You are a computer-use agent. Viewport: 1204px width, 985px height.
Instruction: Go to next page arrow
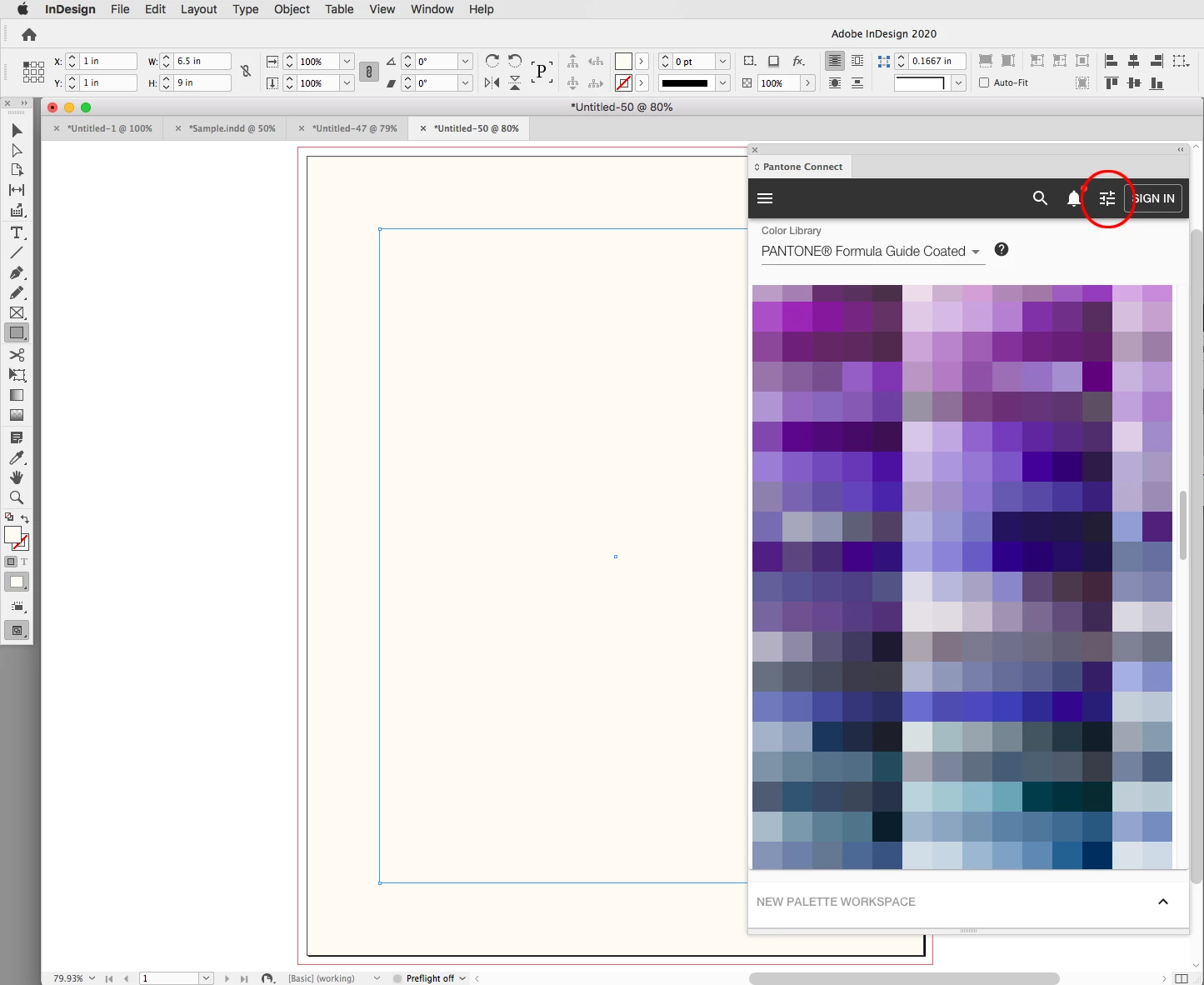227,978
